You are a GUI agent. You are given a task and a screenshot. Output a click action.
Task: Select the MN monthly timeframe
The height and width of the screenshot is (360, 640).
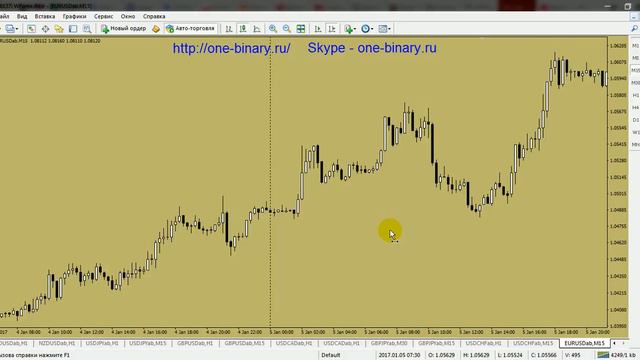(636, 144)
